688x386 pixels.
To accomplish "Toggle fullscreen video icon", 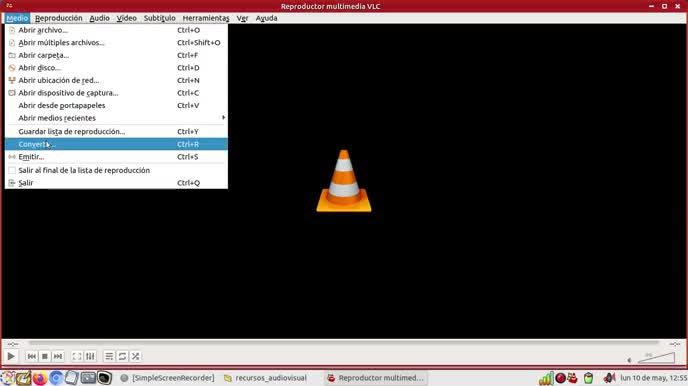I will tap(77, 357).
